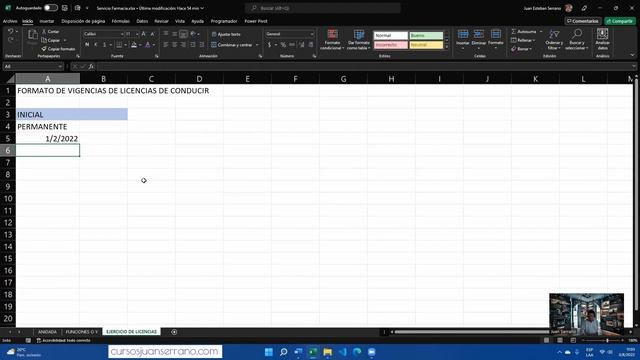640x360 pixels.
Task: Click Copiar button
Action: click(x=51, y=40)
